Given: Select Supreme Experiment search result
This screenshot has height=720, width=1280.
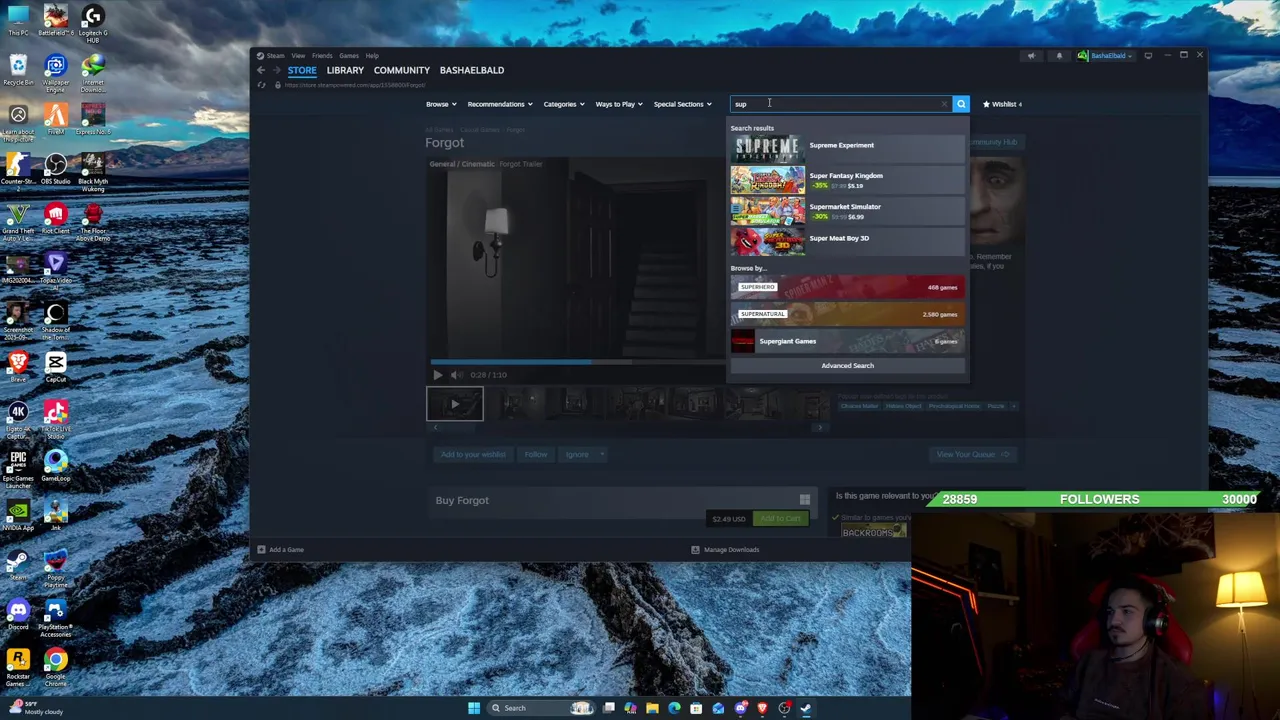Looking at the screenshot, I should (848, 148).
